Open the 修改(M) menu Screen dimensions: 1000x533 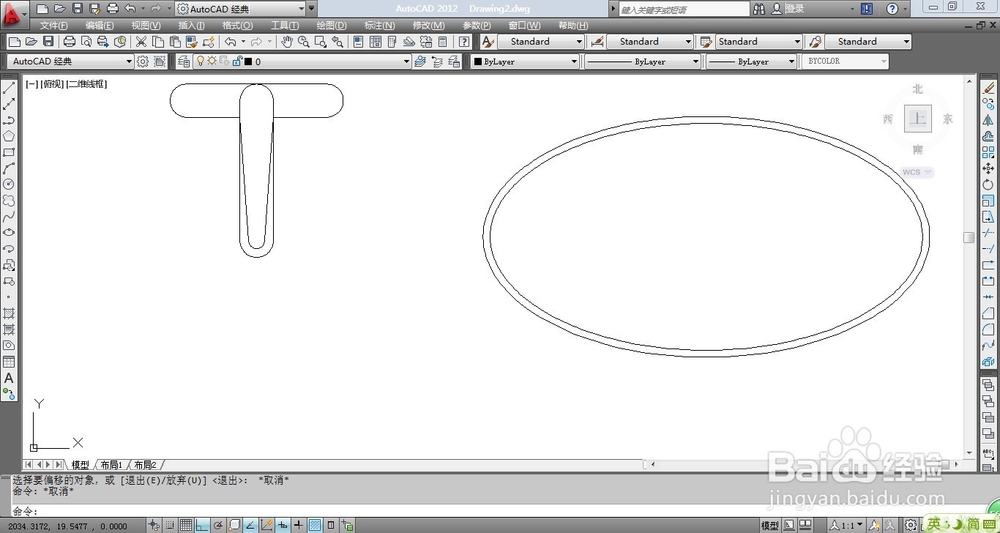429,26
